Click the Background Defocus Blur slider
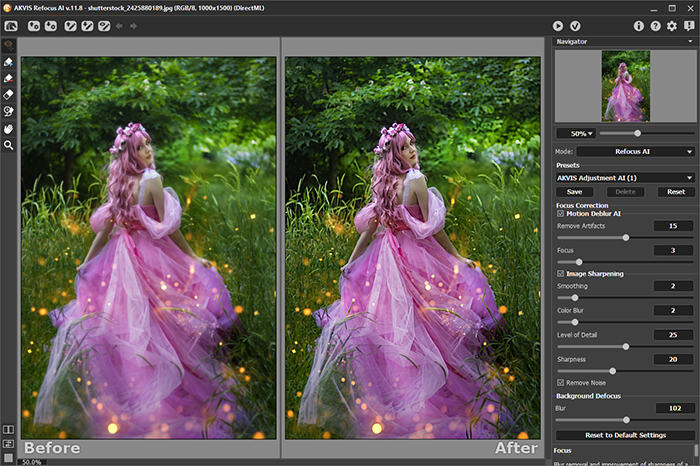This screenshot has height=466, width=700. point(625,420)
